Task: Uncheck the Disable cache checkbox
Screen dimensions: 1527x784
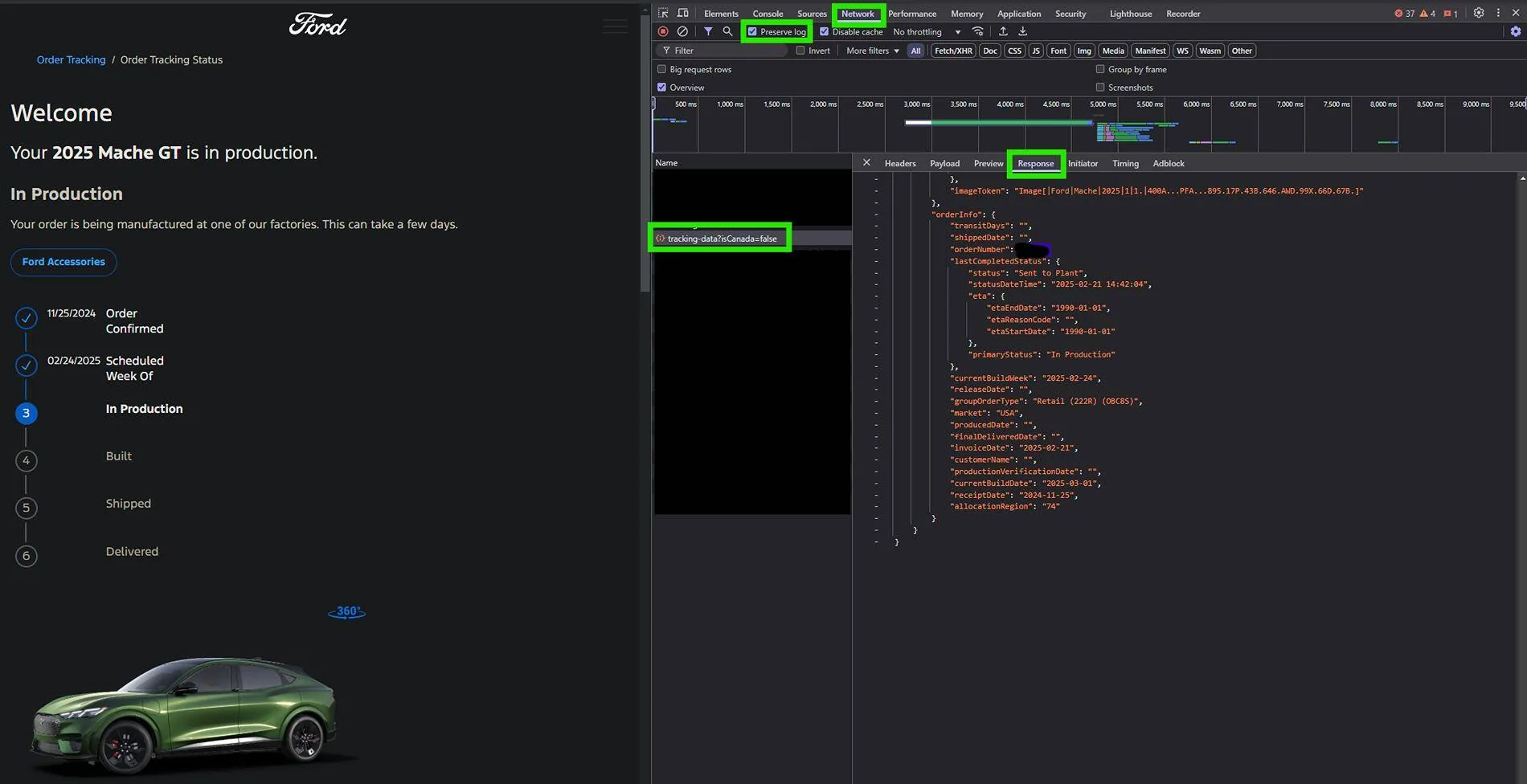Action: [824, 31]
